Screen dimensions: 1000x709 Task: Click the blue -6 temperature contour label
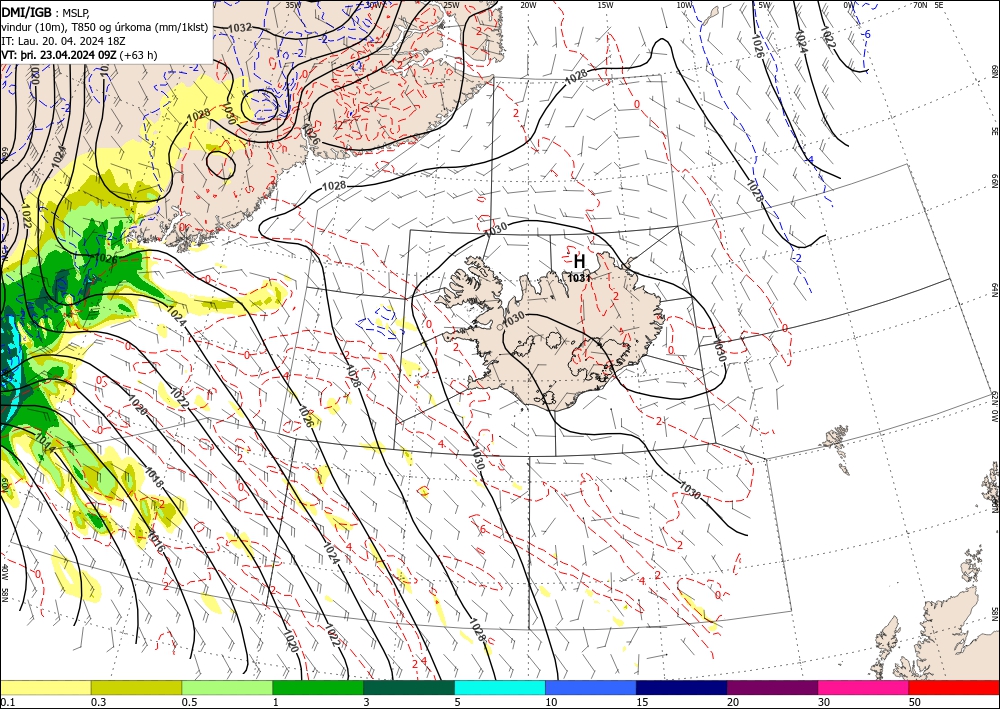[866, 35]
